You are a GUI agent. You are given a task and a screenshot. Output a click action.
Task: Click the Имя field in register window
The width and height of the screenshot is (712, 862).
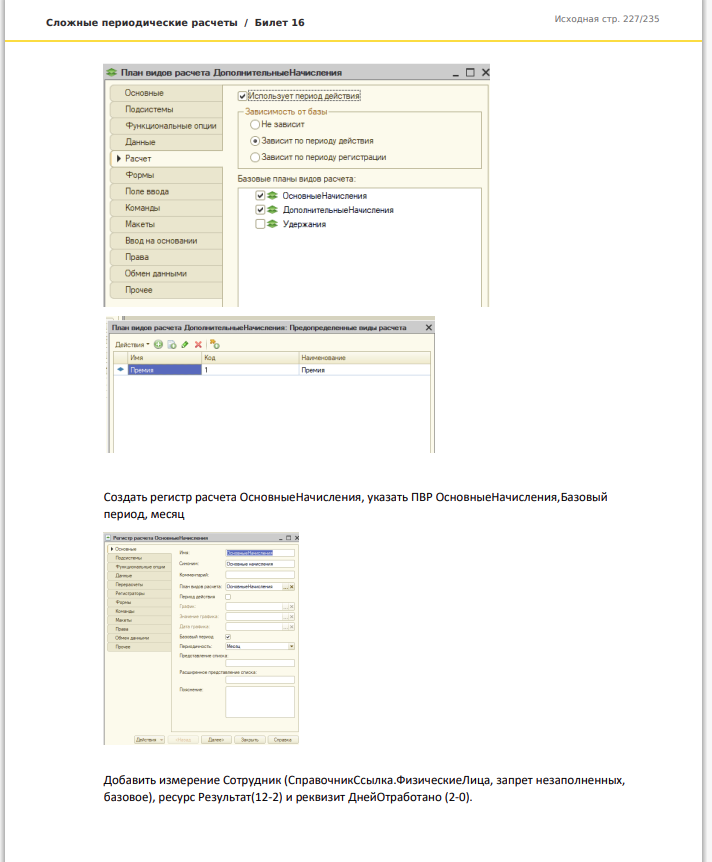[260, 553]
